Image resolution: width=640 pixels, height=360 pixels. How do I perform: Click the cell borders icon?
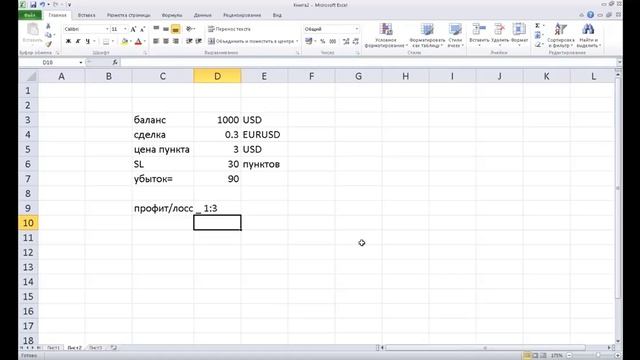106,41
